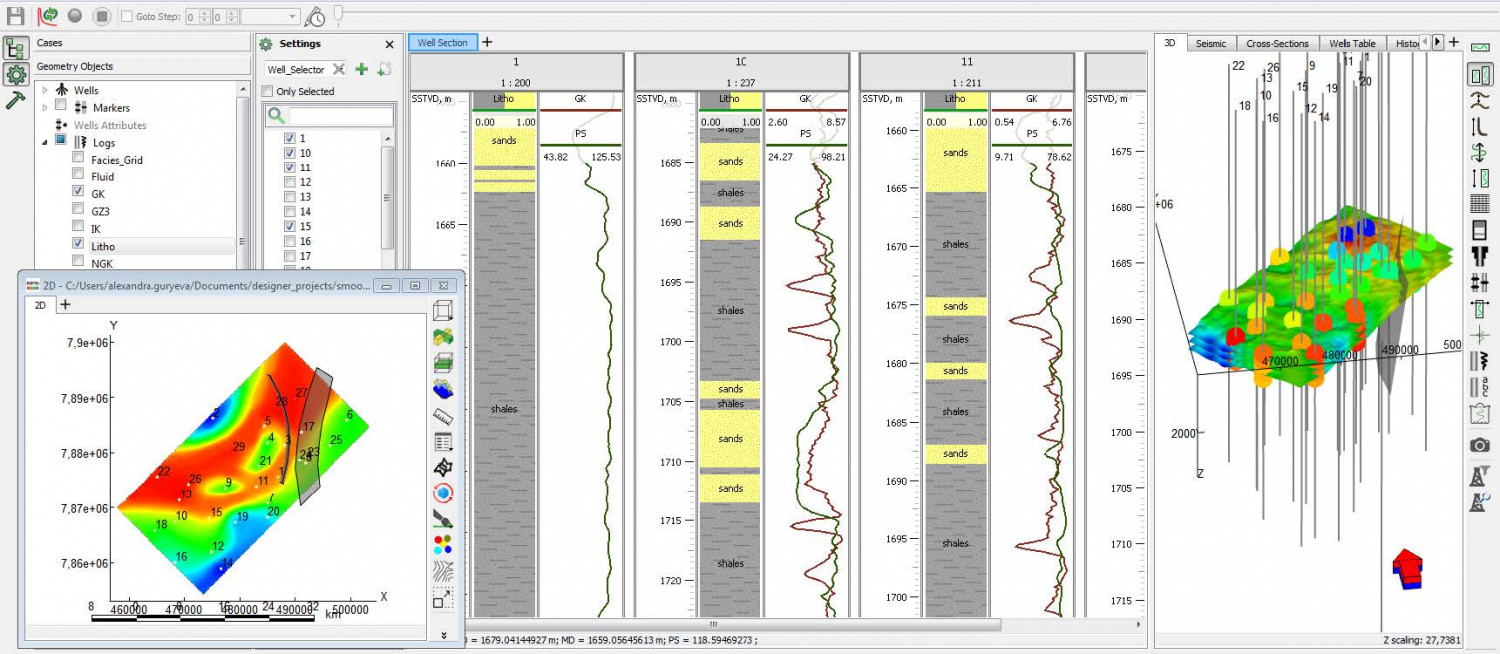Open the Goto Step dropdown combo box
The height and width of the screenshot is (654, 1500).
pos(270,17)
